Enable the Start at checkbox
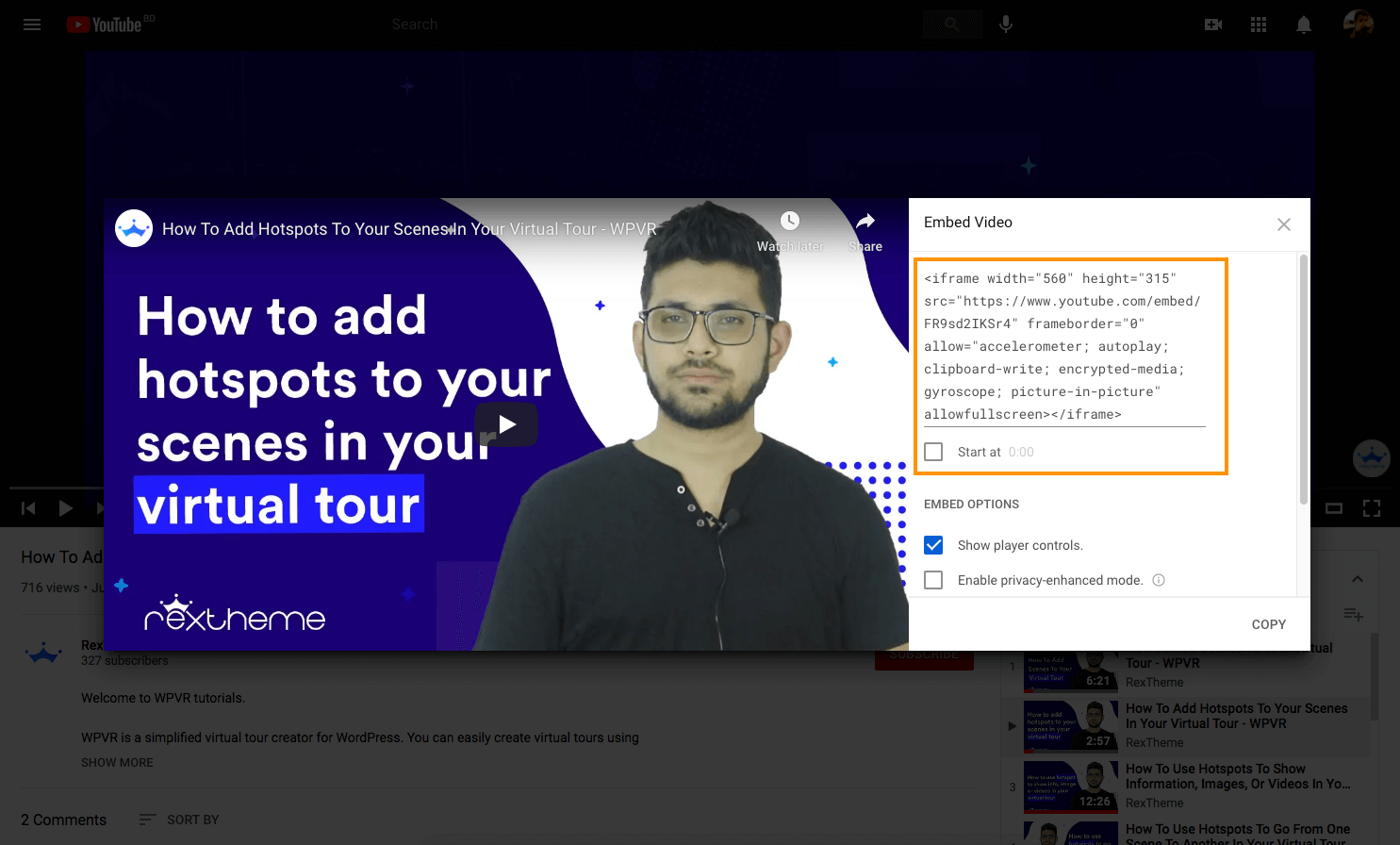Image resolution: width=1400 pixels, height=845 pixels. coord(933,452)
